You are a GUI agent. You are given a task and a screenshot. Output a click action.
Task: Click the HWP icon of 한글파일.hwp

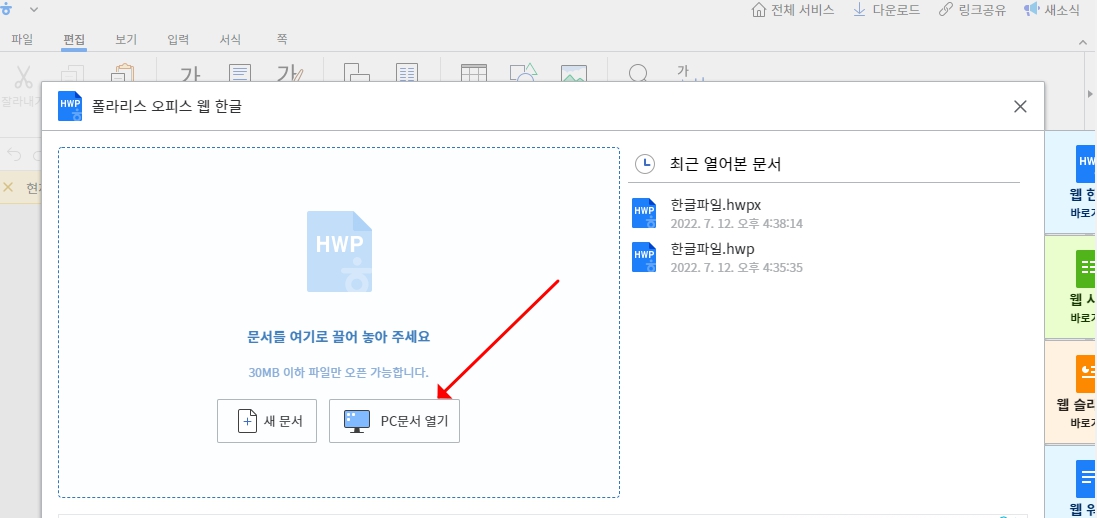[x=644, y=257]
